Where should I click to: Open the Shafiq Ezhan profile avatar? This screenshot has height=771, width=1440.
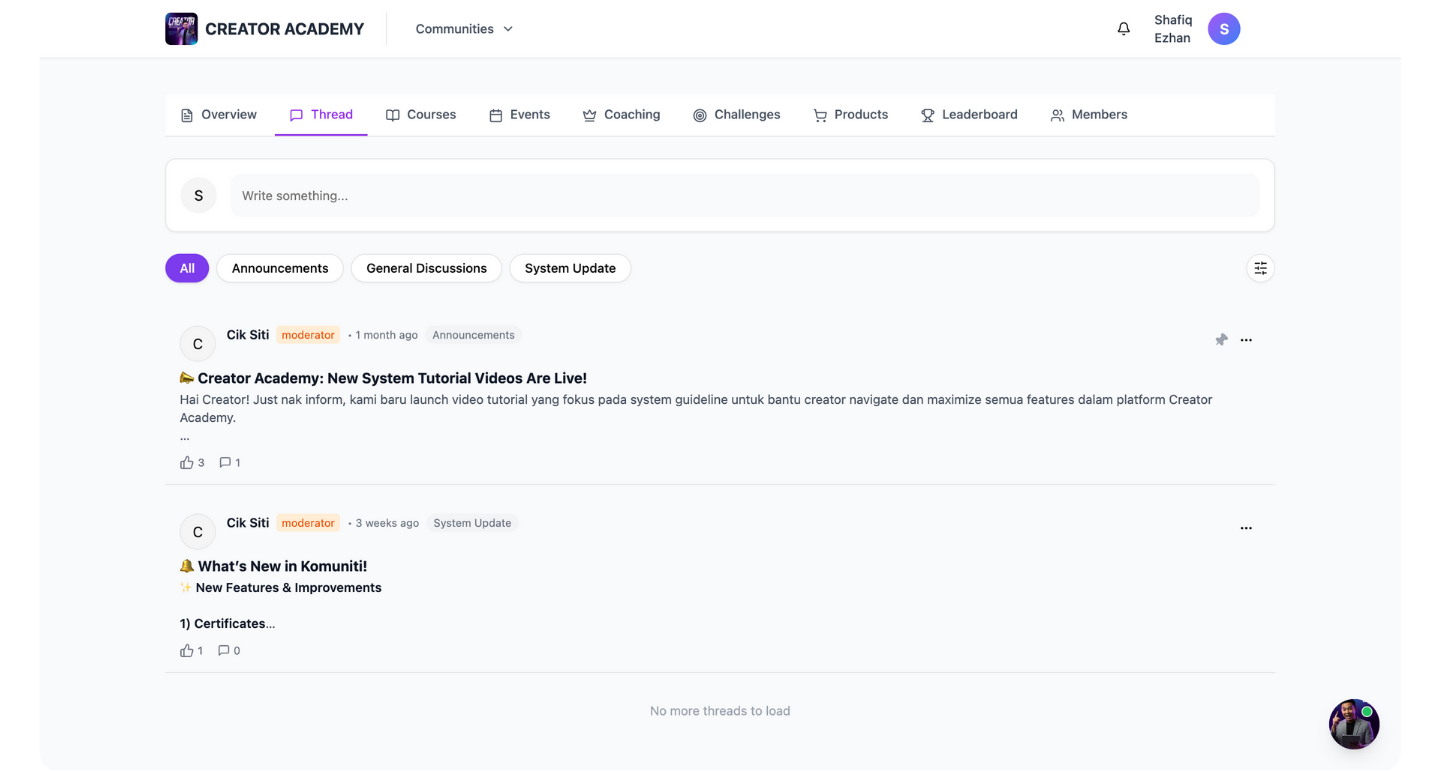coord(1223,29)
